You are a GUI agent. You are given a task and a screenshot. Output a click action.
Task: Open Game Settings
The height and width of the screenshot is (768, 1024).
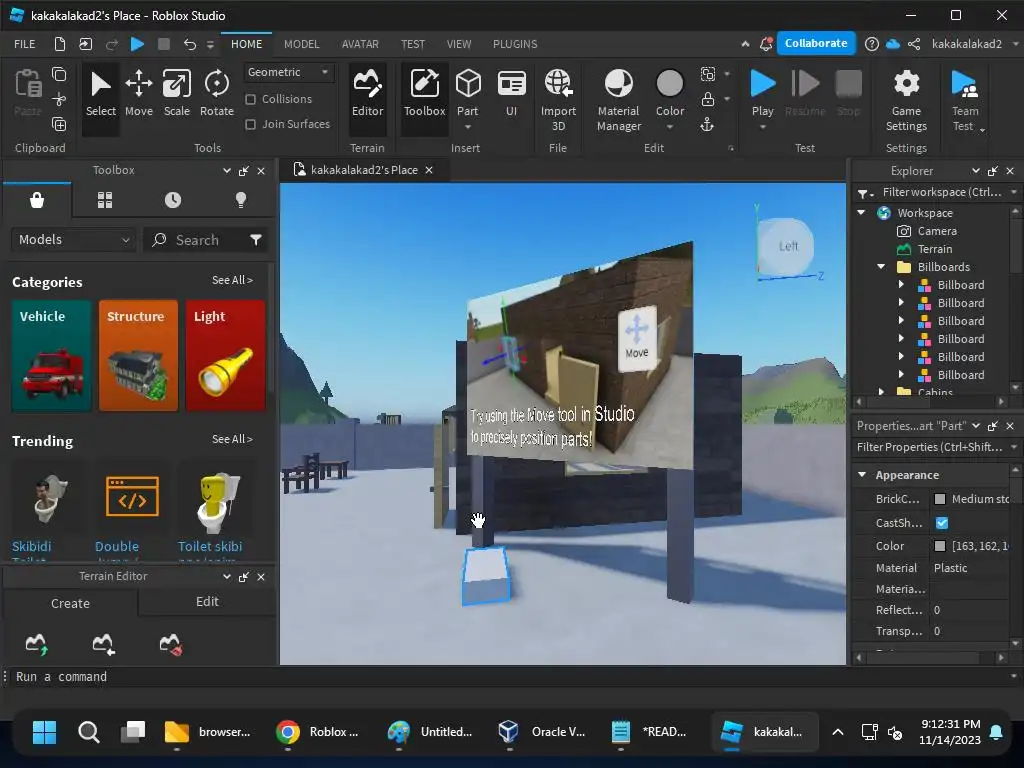[906, 99]
